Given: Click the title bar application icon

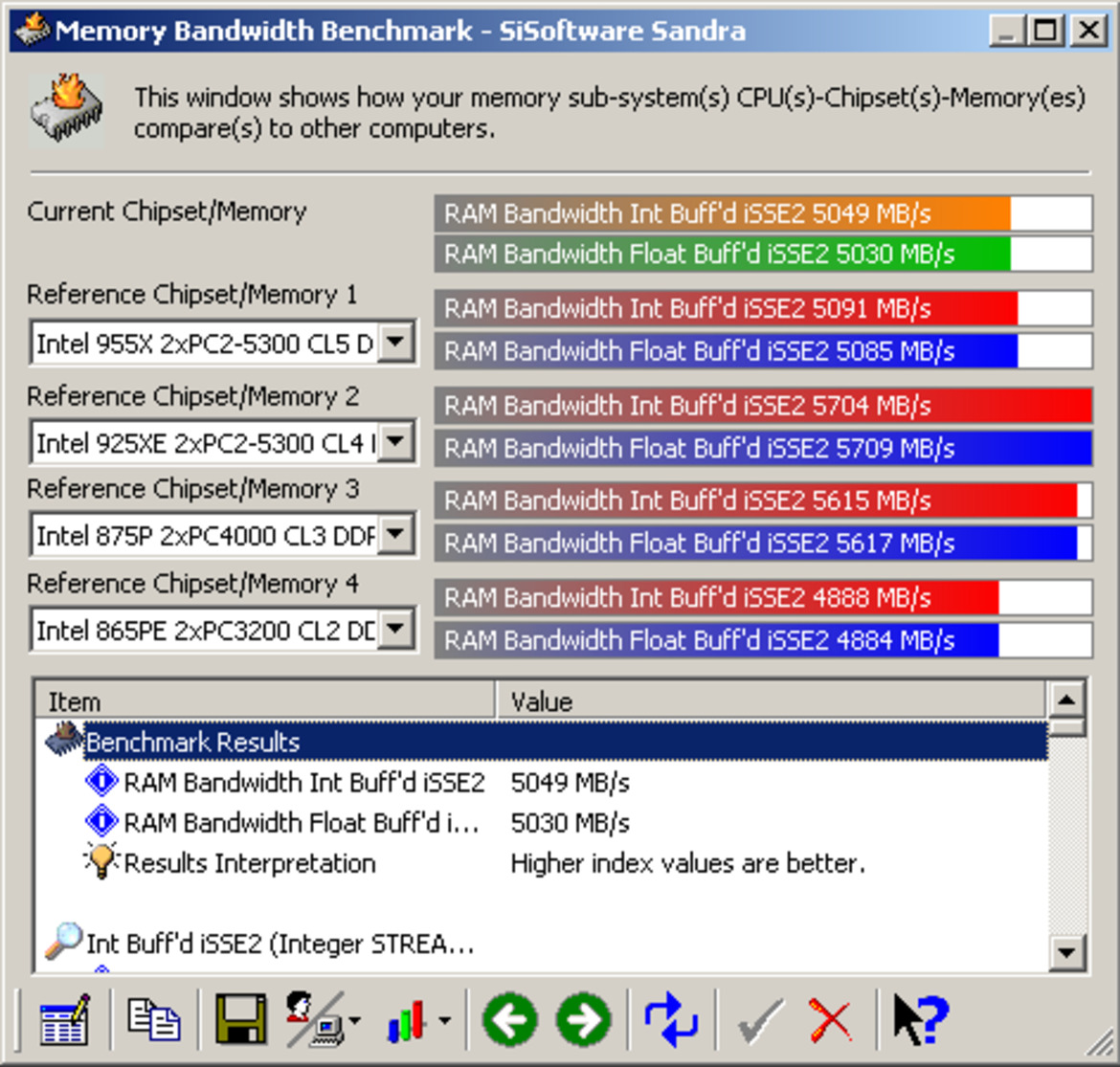Looking at the screenshot, I should coord(33,30).
